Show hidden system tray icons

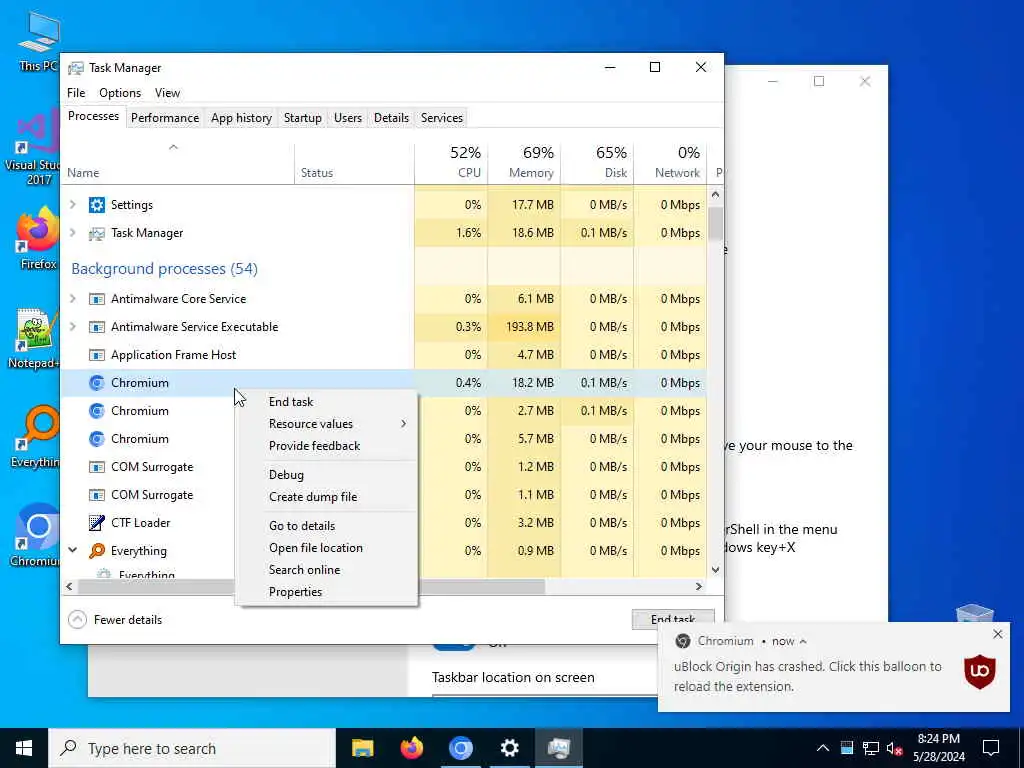[x=823, y=748]
